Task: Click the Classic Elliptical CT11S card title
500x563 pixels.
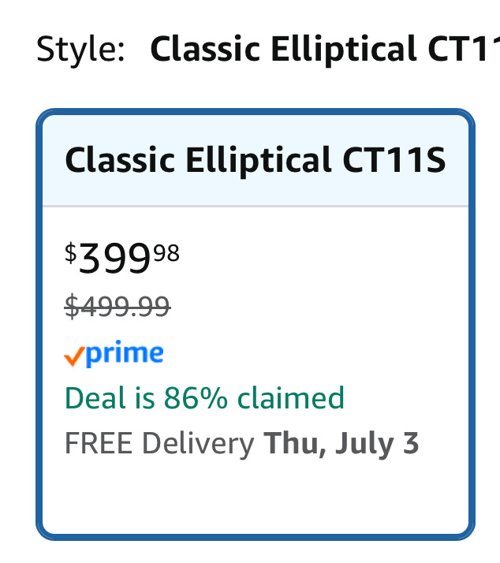Action: tap(255, 159)
